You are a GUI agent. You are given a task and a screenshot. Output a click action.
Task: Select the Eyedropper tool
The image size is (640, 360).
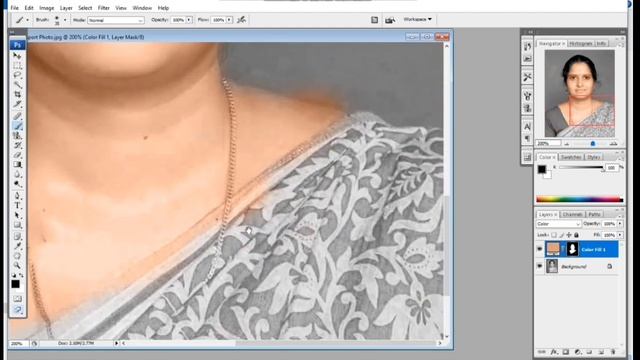click(17, 246)
